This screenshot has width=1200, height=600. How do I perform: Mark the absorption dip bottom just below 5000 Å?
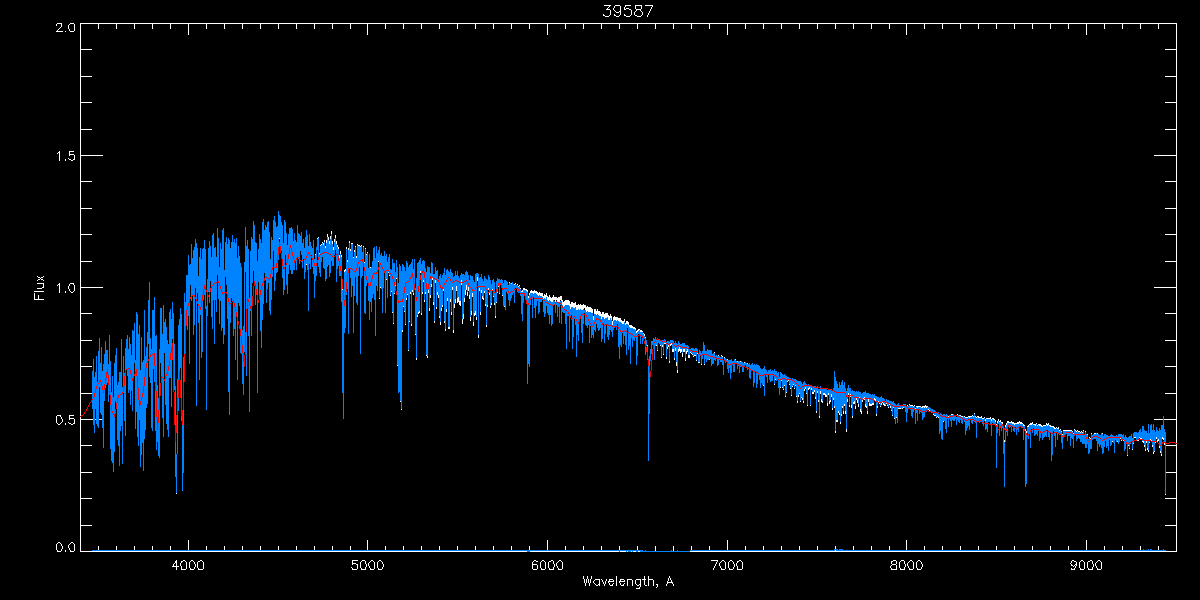coord(343,416)
